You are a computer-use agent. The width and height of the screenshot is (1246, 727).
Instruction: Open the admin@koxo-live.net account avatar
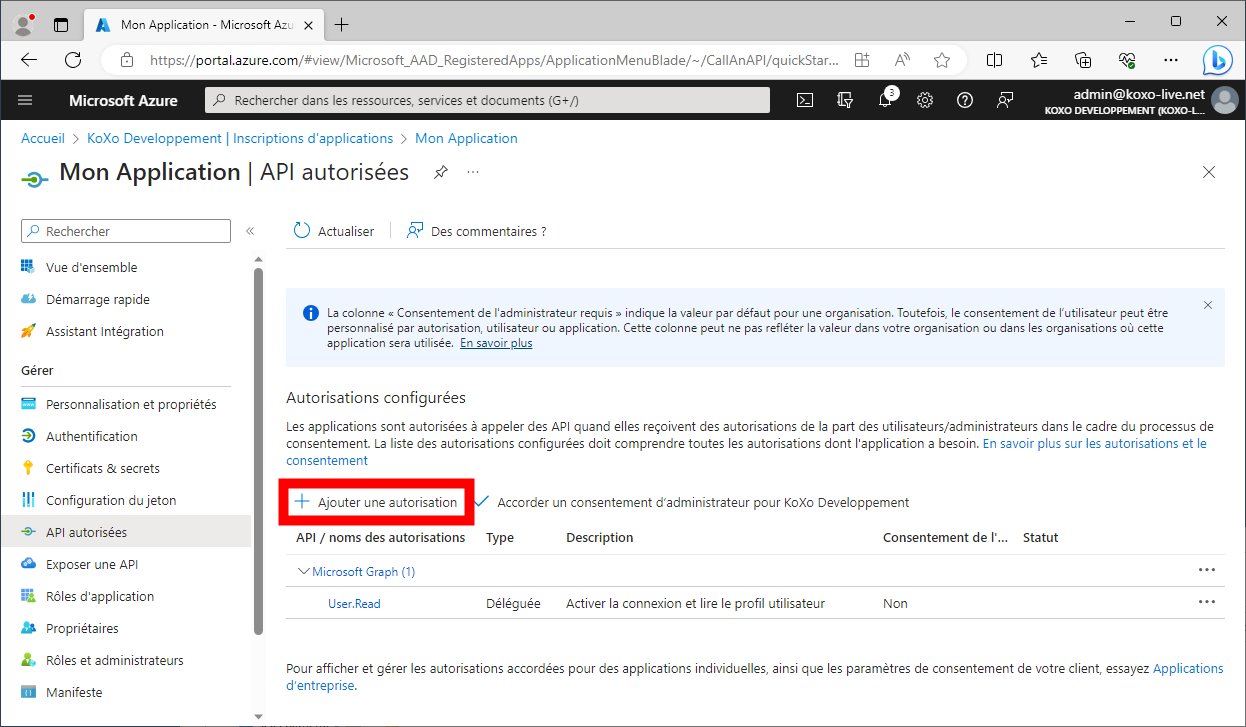[1224, 100]
